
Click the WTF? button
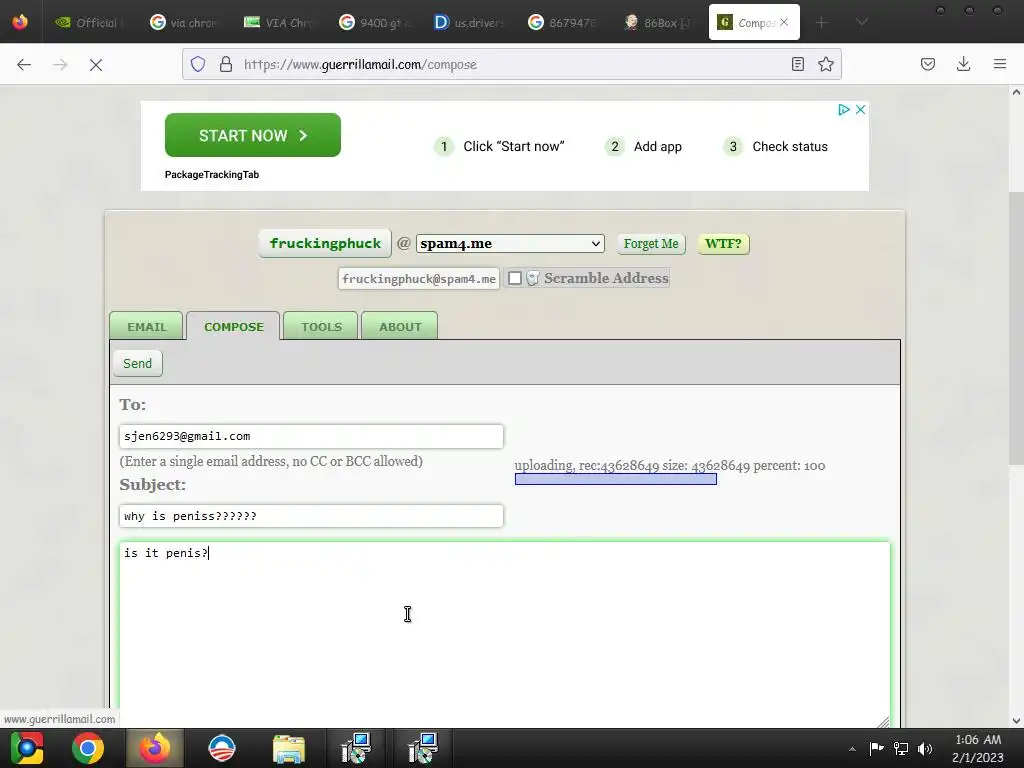coord(723,244)
